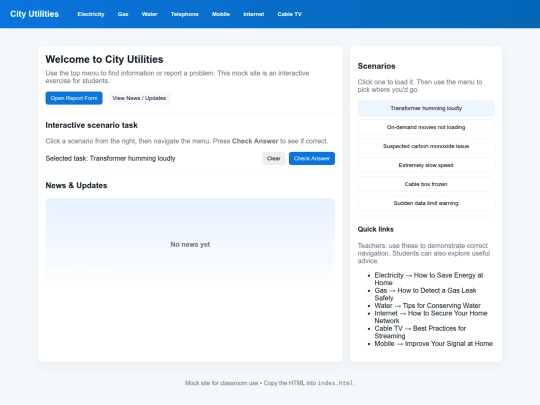Click the Check Answer button
The width and height of the screenshot is (540, 405).
click(312, 158)
